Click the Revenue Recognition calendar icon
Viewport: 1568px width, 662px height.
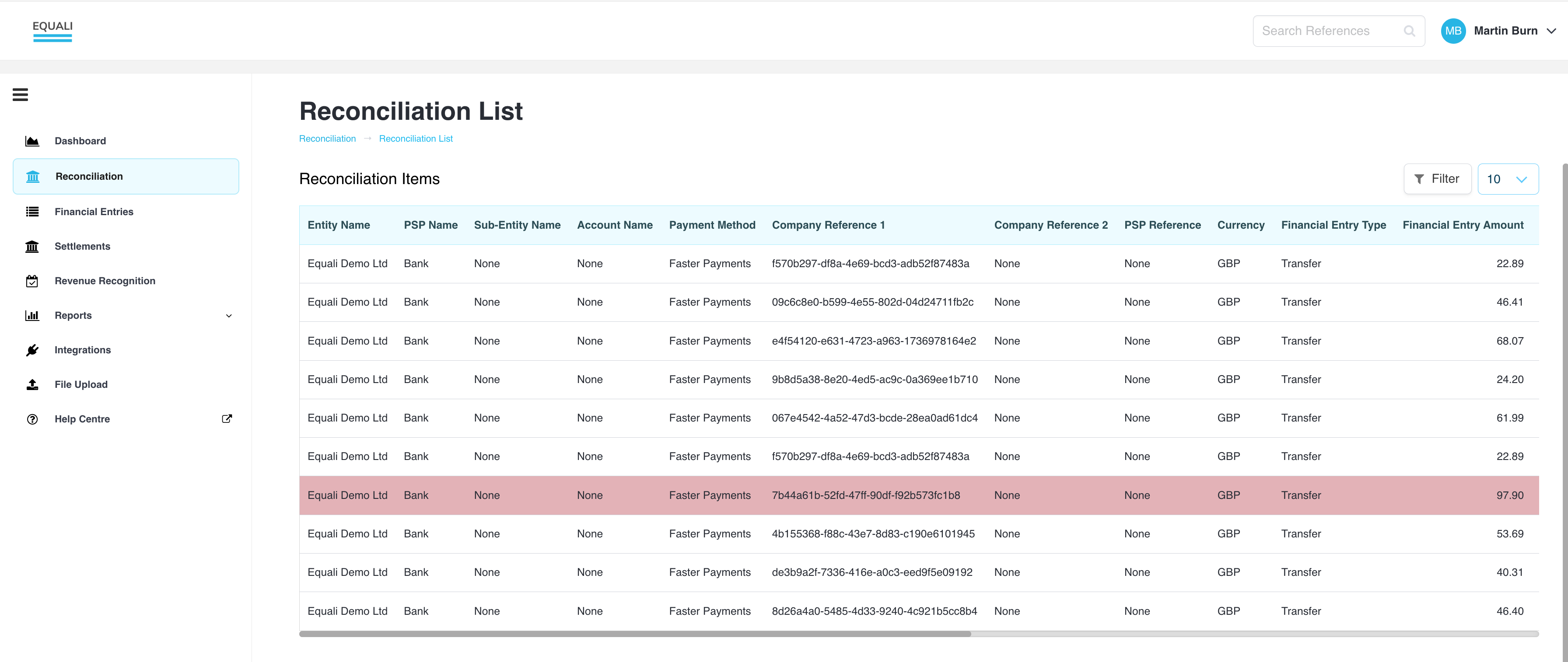(32, 281)
